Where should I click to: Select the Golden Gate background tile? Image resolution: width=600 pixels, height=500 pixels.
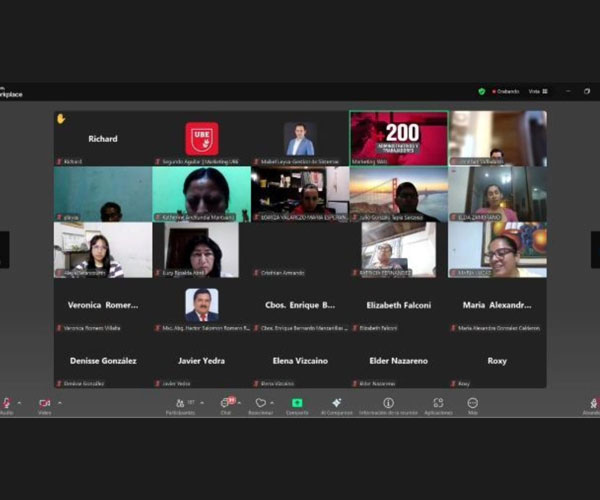(399, 194)
